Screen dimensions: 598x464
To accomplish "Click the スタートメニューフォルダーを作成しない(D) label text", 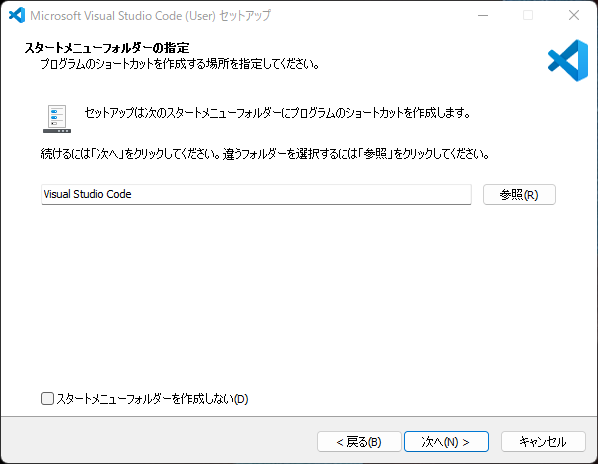I will click(x=152, y=399).
